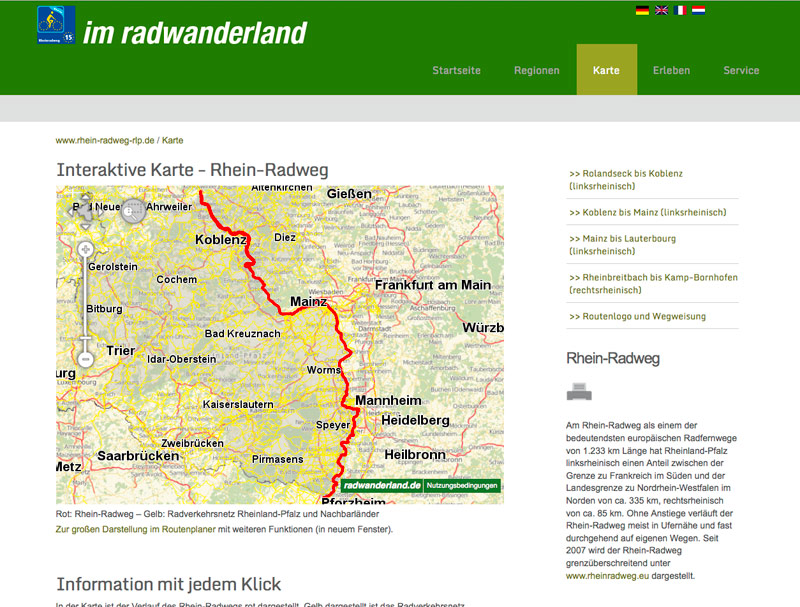
Task: Select the French flag
Action: (x=680, y=10)
